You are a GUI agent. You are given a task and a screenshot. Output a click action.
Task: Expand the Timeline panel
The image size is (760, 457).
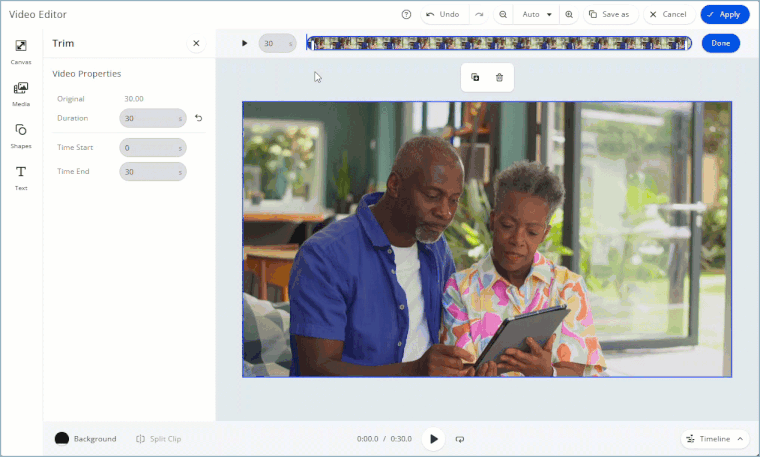click(715, 439)
